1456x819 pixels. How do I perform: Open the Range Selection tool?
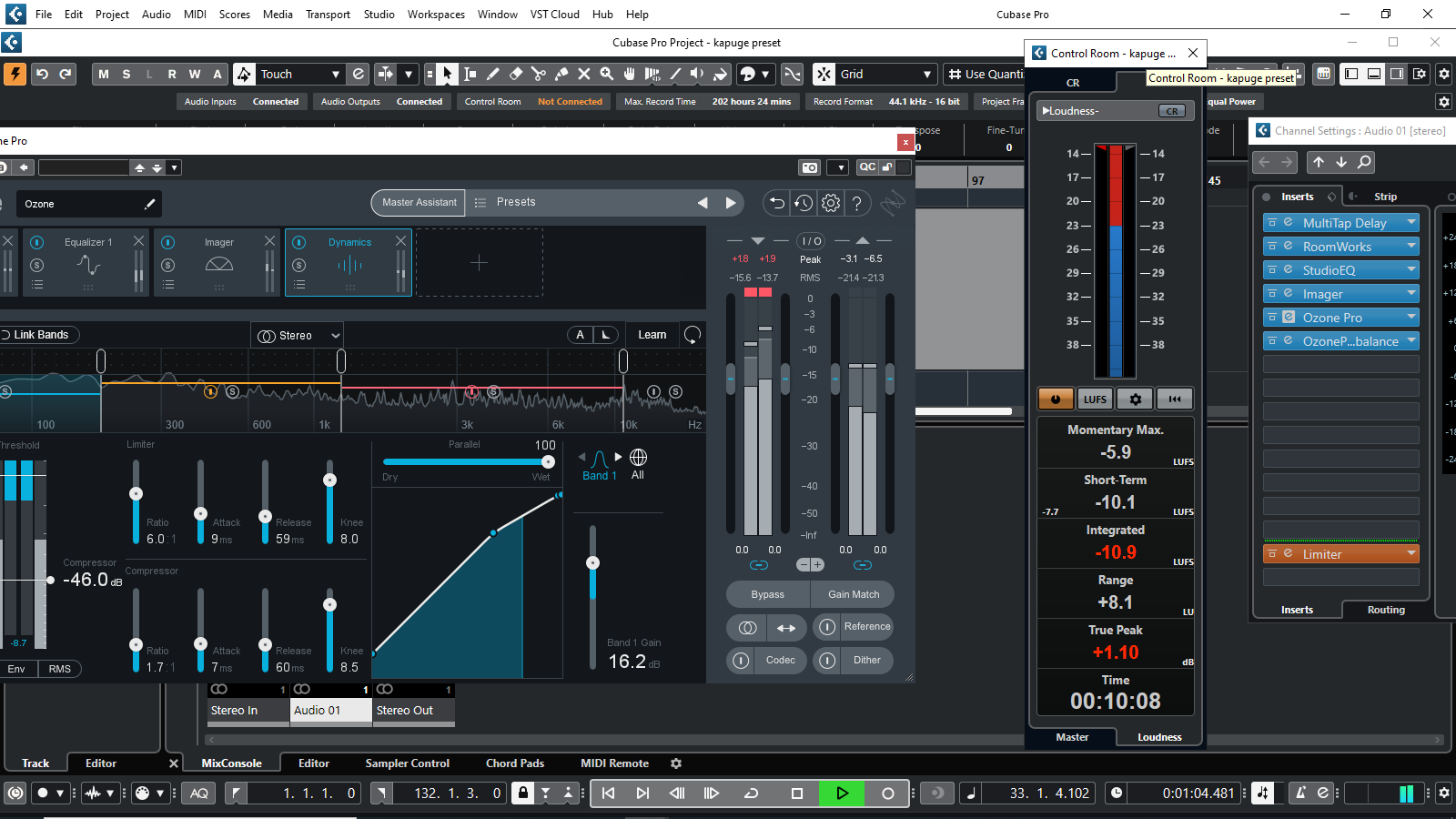[x=470, y=74]
